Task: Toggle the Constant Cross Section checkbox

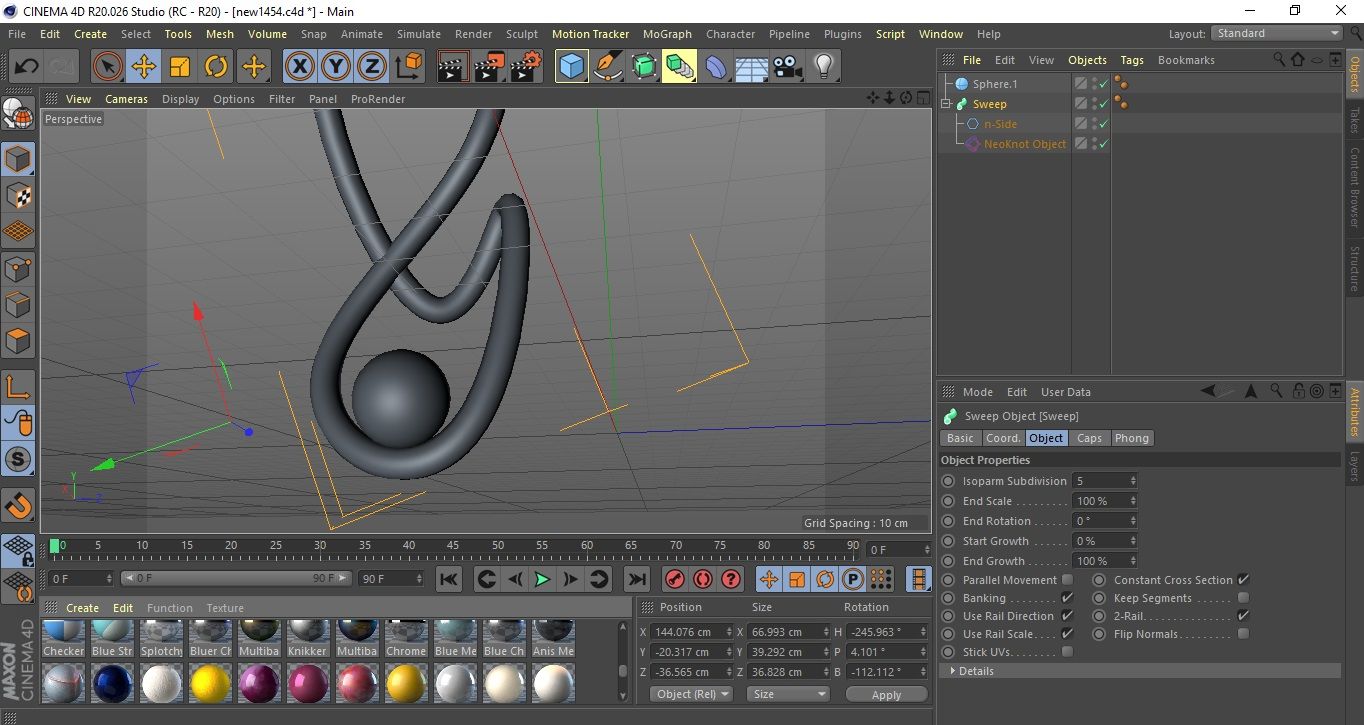Action: (x=1243, y=580)
